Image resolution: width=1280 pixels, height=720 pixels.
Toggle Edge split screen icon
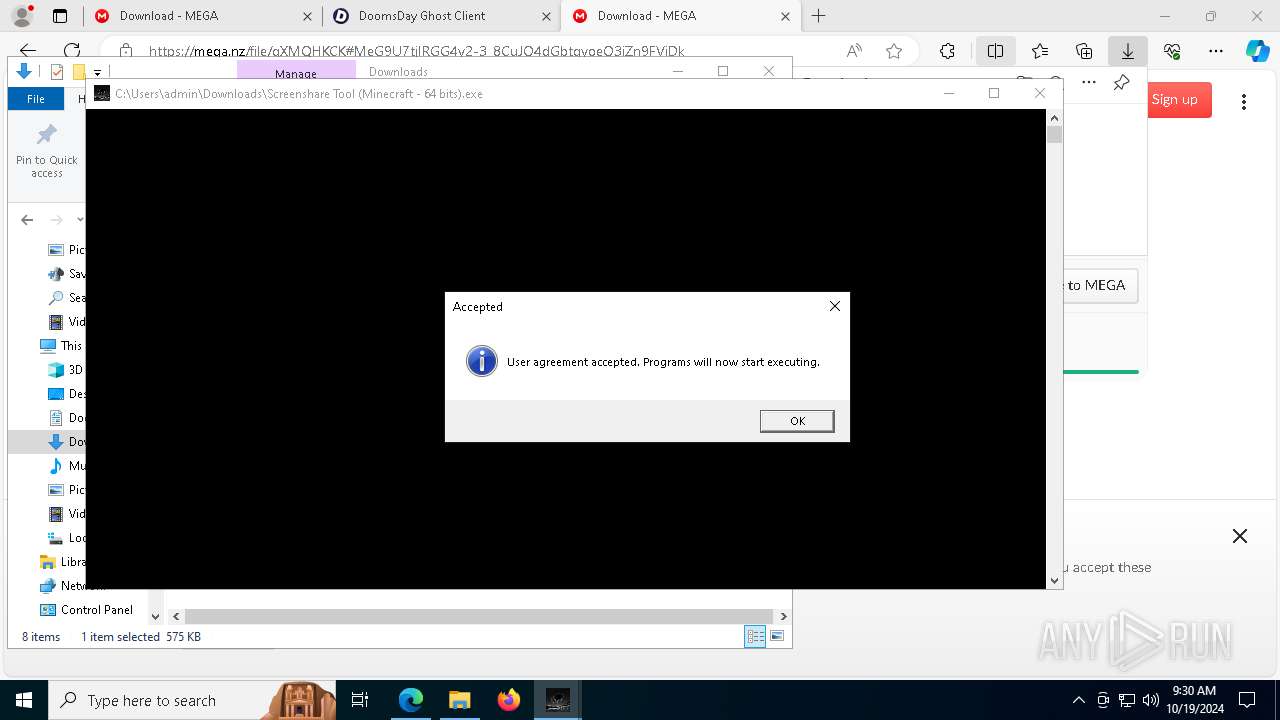coord(995,51)
